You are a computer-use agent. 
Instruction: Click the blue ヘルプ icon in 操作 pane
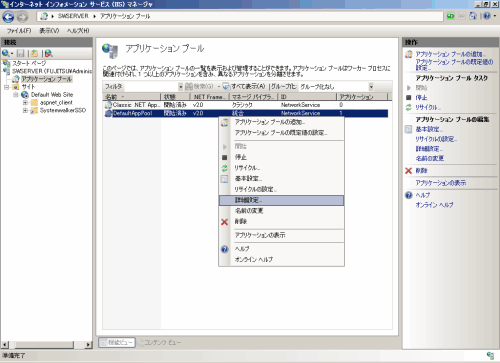click(409, 195)
